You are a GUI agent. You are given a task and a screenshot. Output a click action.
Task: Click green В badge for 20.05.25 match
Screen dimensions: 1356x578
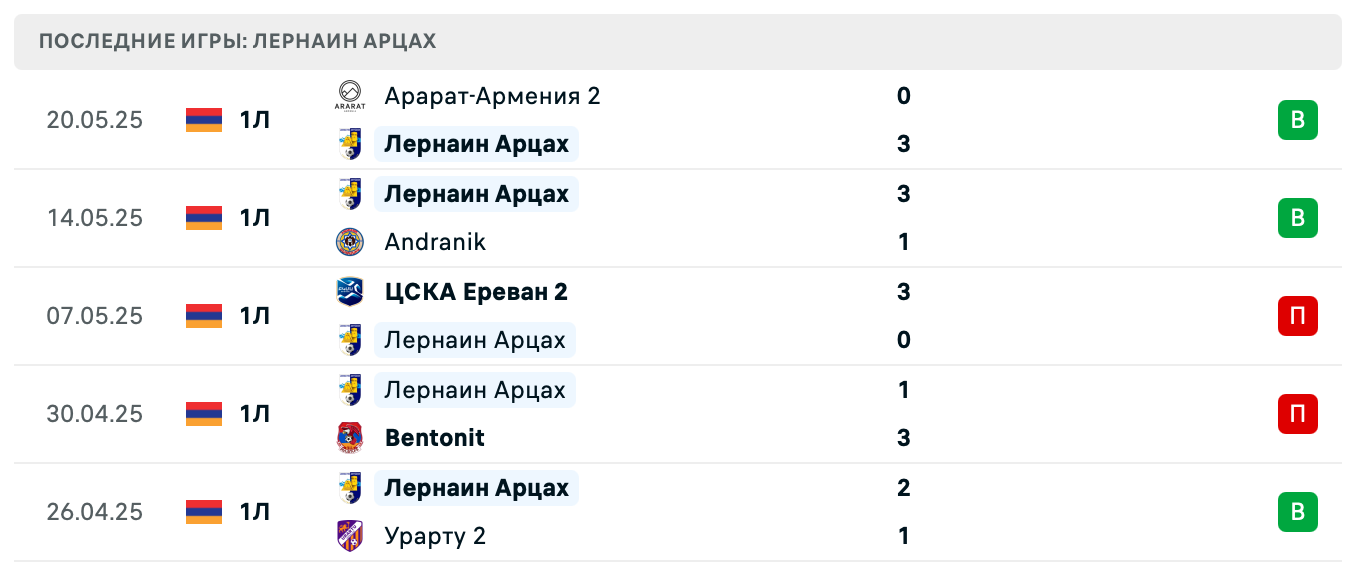(1298, 120)
